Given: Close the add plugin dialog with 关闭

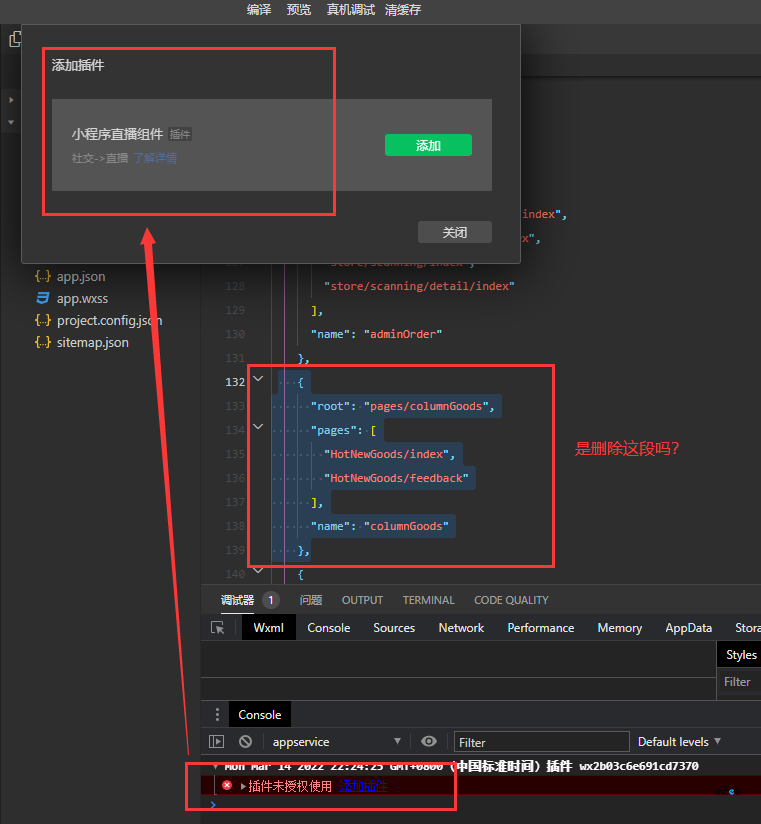Looking at the screenshot, I should (455, 232).
